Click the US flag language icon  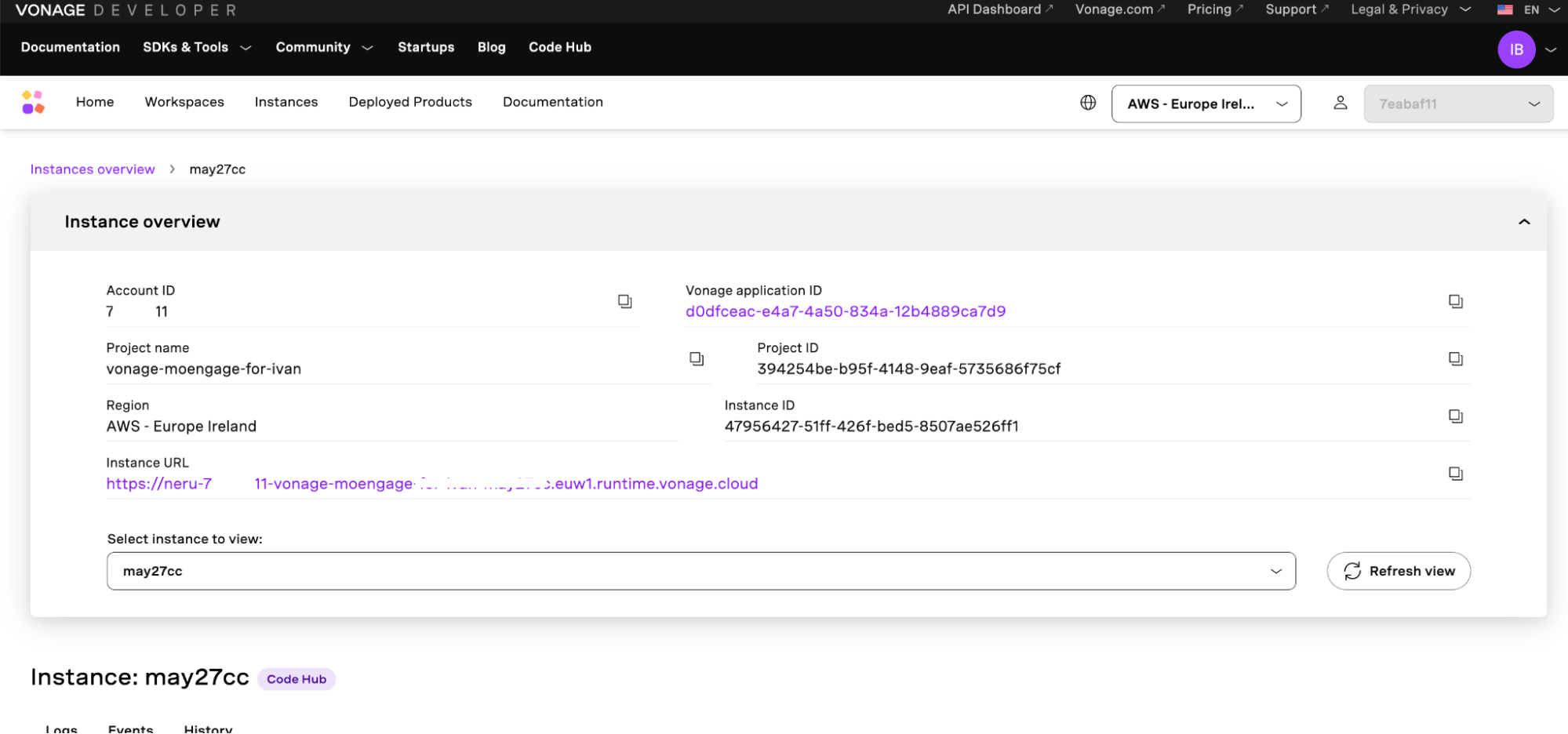(1504, 9)
